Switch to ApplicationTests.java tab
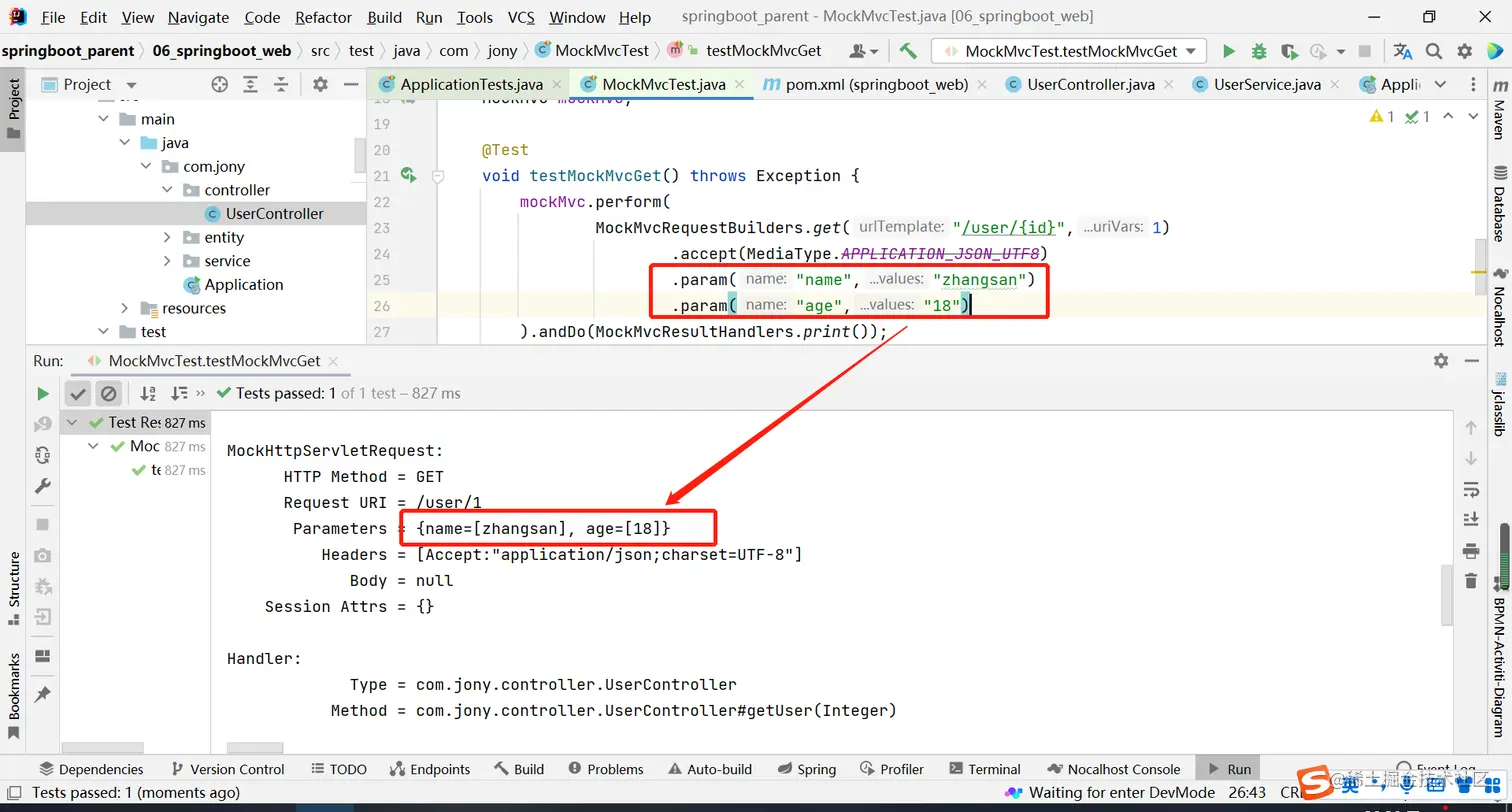The width and height of the screenshot is (1512, 812). point(471,85)
